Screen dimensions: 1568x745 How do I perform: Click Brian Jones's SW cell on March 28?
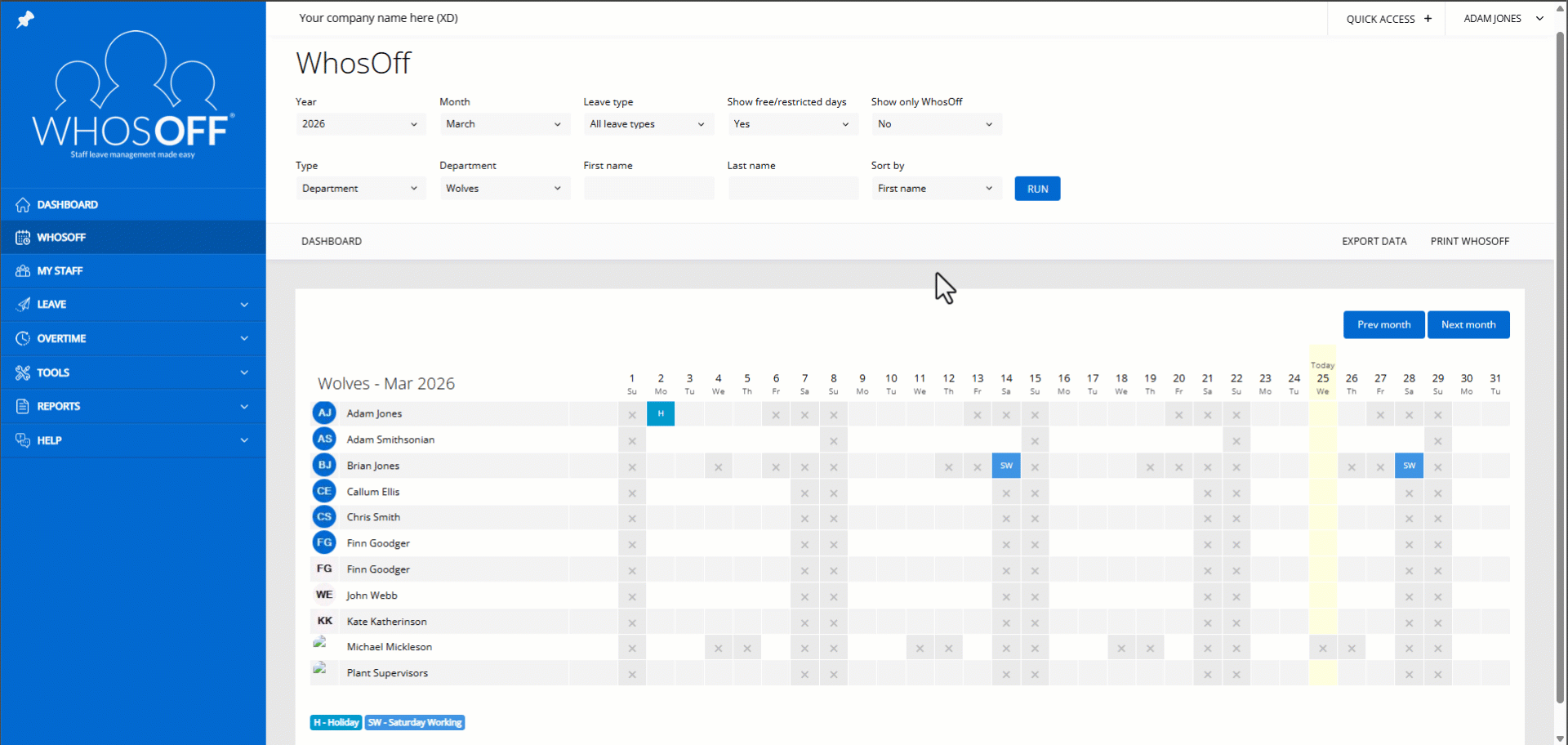point(1409,466)
